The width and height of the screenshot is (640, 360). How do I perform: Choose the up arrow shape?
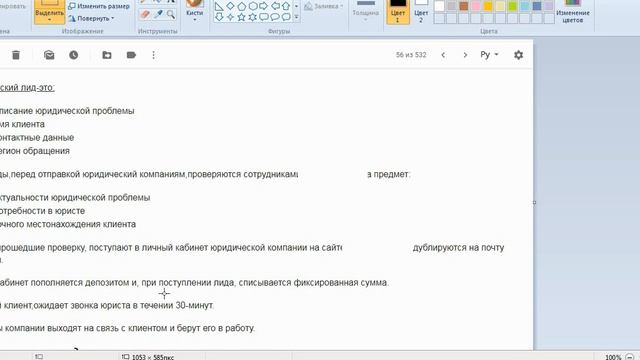(286, 6)
